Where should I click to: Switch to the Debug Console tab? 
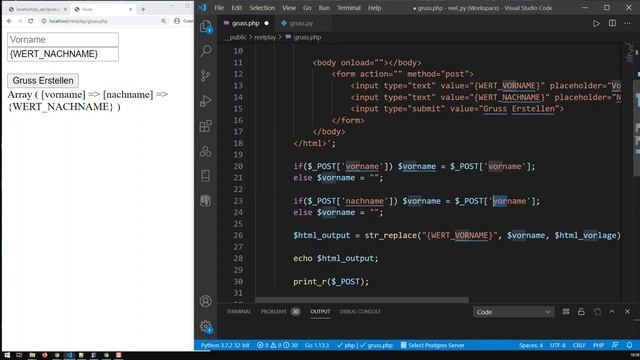360,311
